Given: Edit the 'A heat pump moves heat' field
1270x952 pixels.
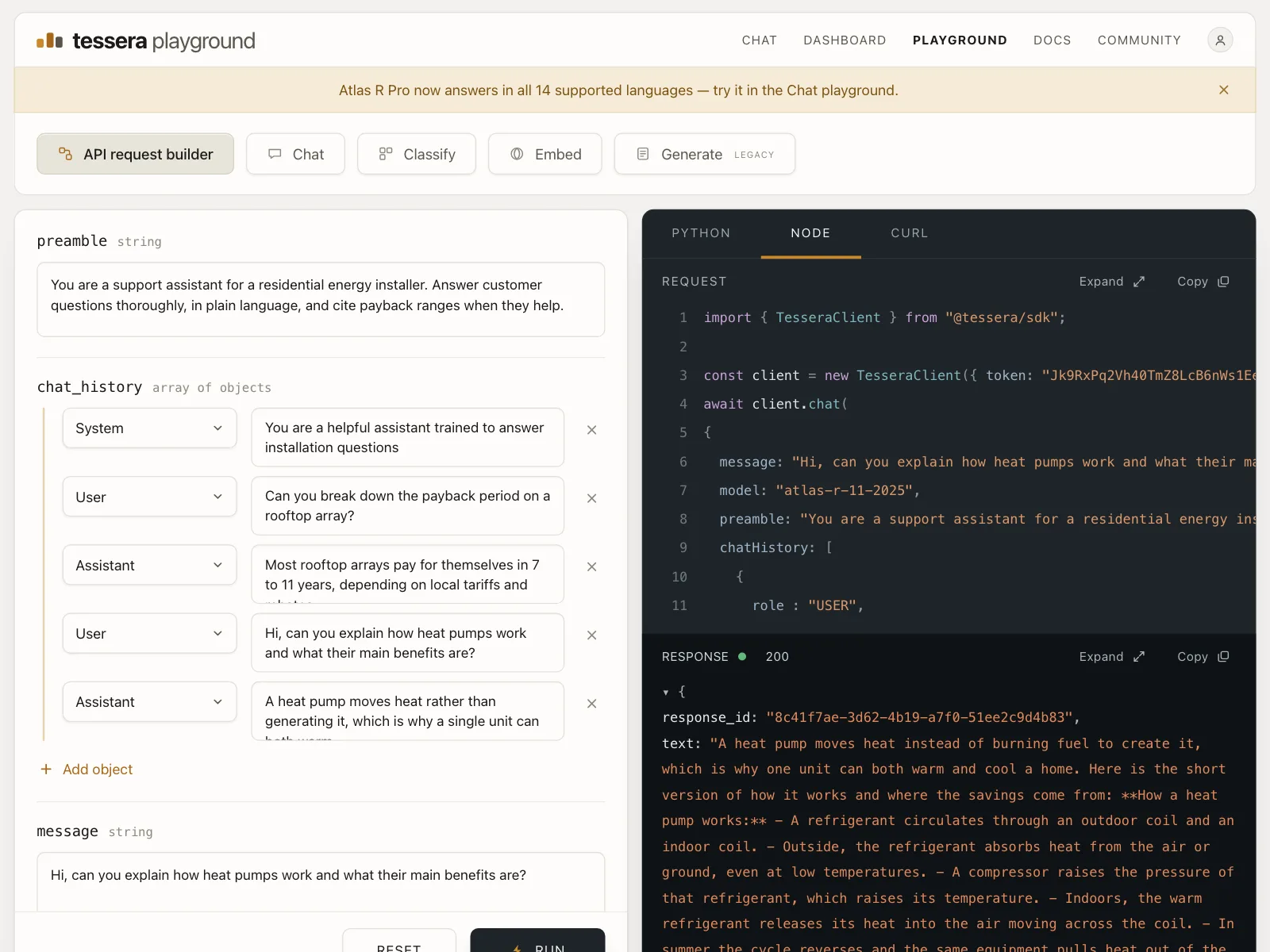Looking at the screenshot, I should [407, 710].
